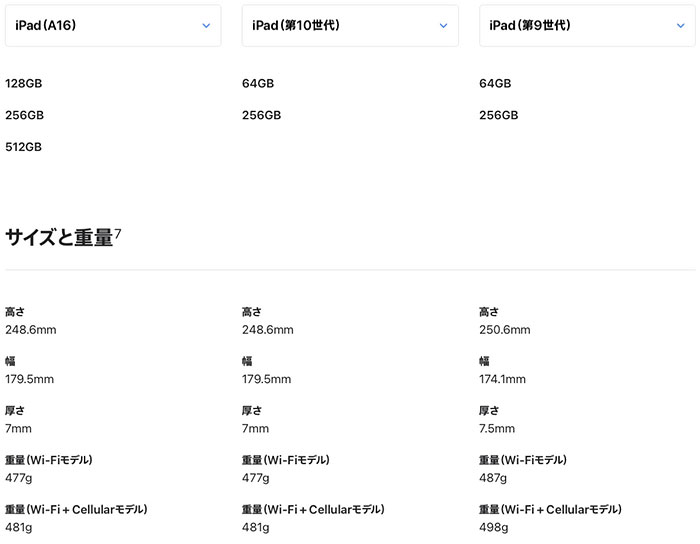
Task: Click 幅 label in iPad (第9世代) column
Action: [x=484, y=361]
